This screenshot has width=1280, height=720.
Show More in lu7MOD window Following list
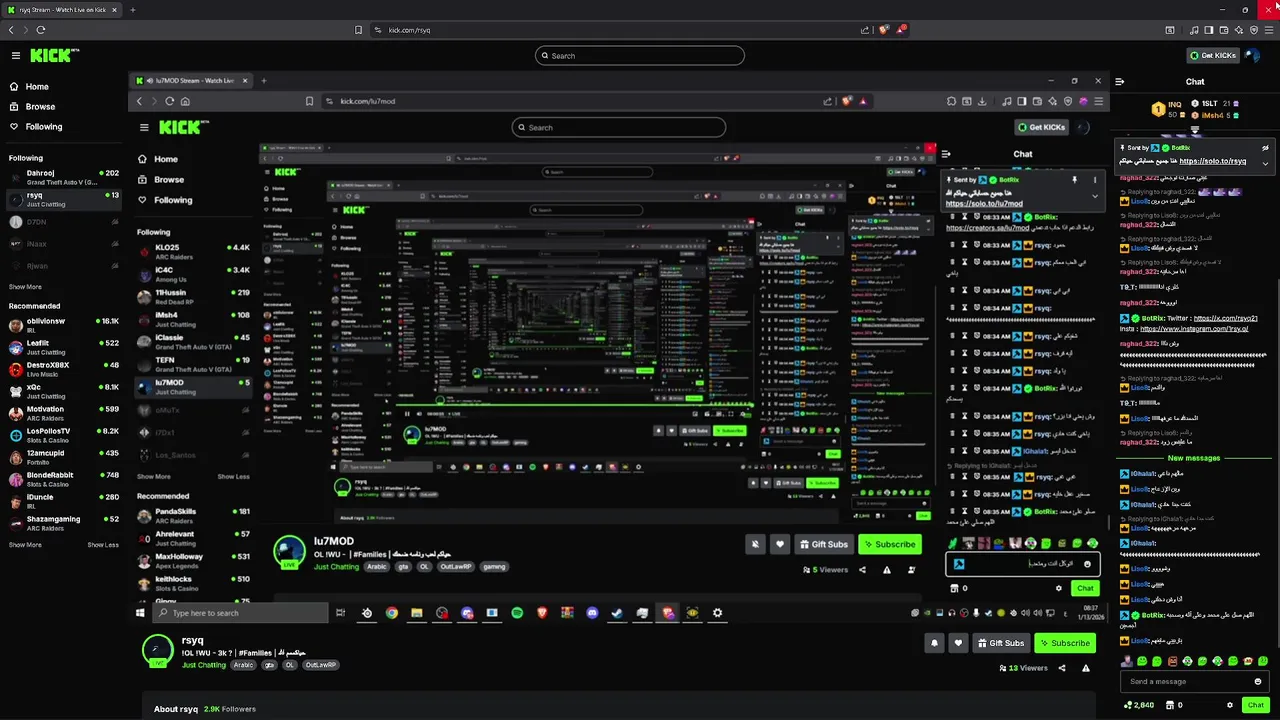click(154, 476)
